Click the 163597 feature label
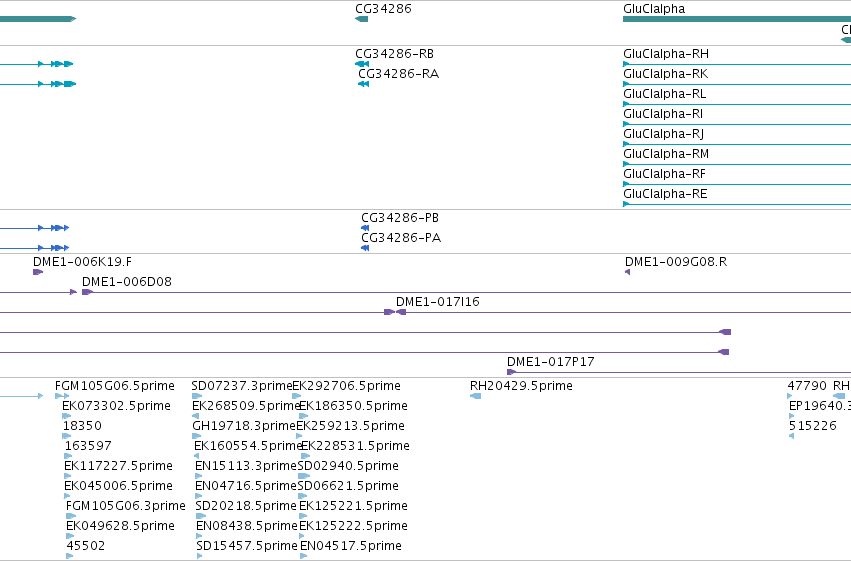 [x=88, y=446]
